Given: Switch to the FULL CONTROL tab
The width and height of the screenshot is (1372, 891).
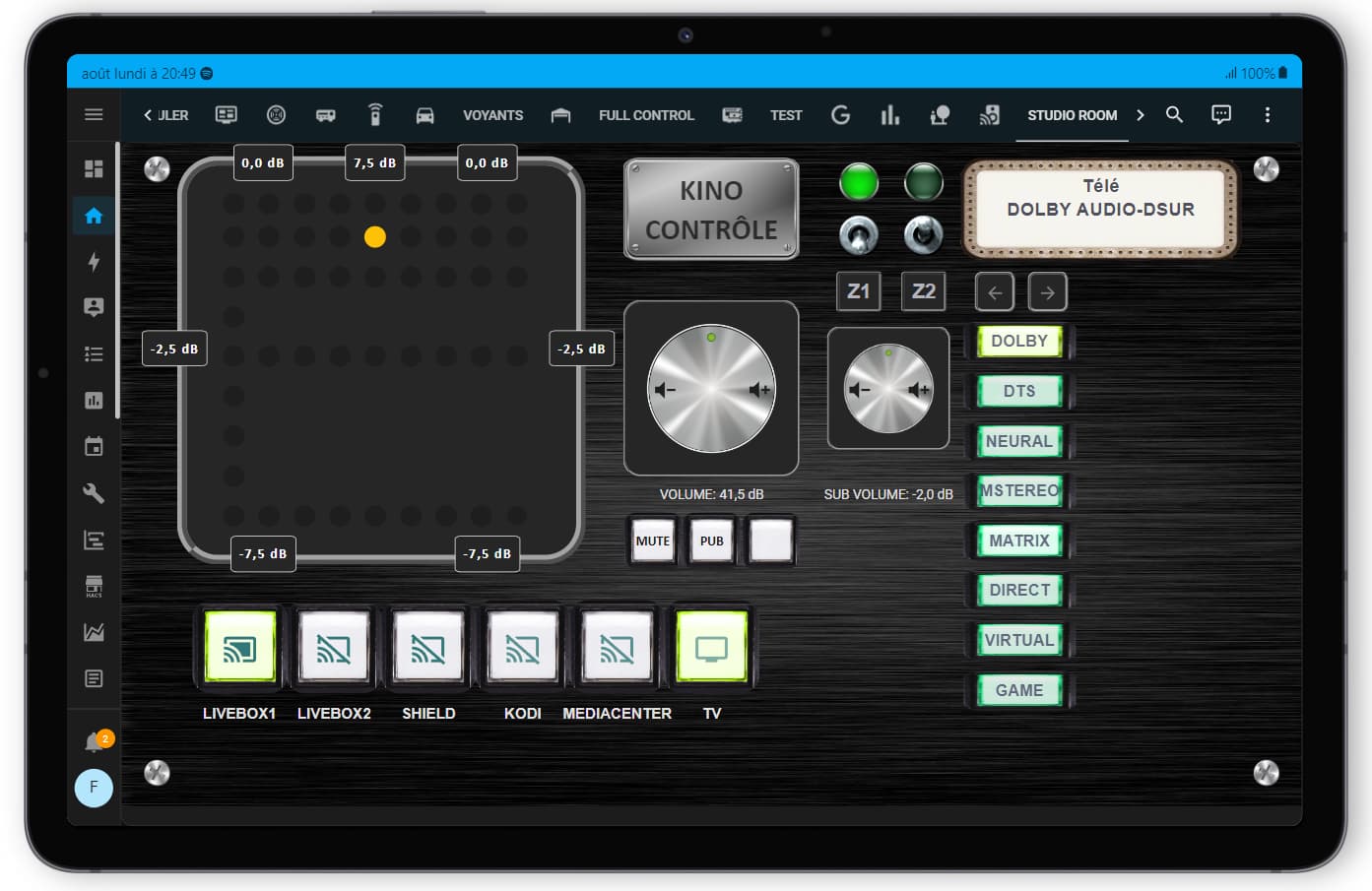Looking at the screenshot, I should coord(646,115).
